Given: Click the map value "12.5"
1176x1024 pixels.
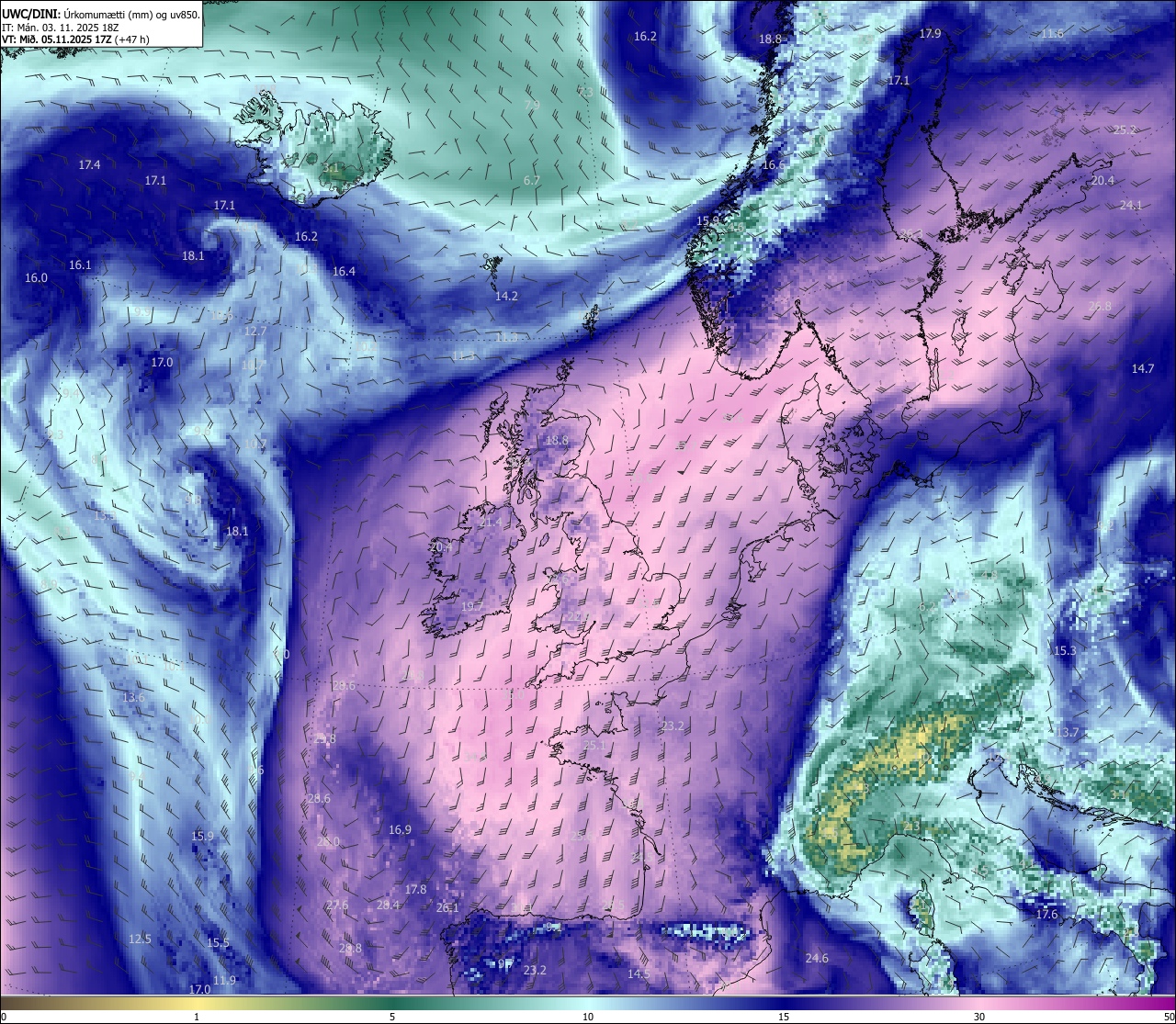Looking at the screenshot, I should (140, 940).
